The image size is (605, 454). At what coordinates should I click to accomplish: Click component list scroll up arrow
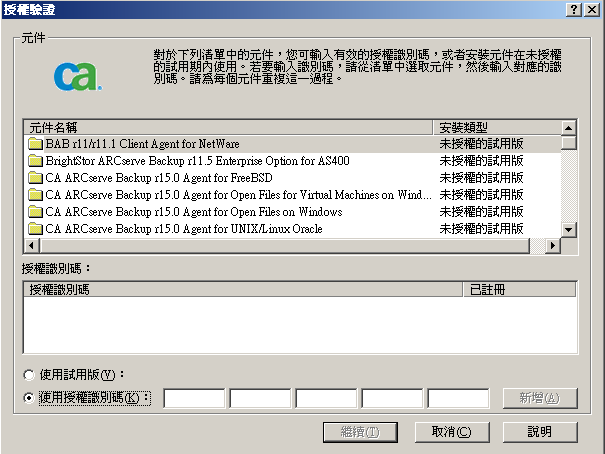pos(569,128)
